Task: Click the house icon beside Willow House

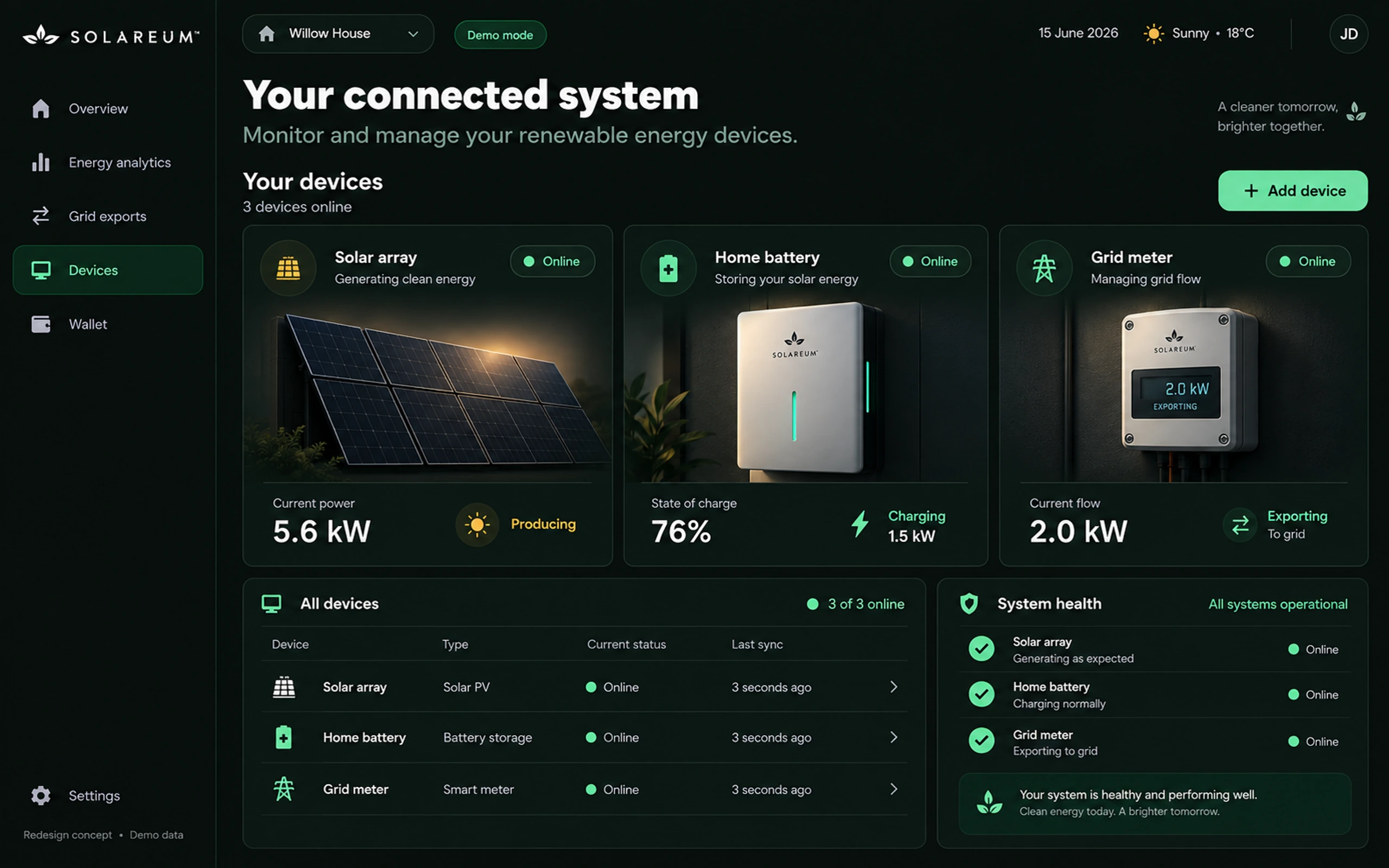Action: click(x=266, y=34)
